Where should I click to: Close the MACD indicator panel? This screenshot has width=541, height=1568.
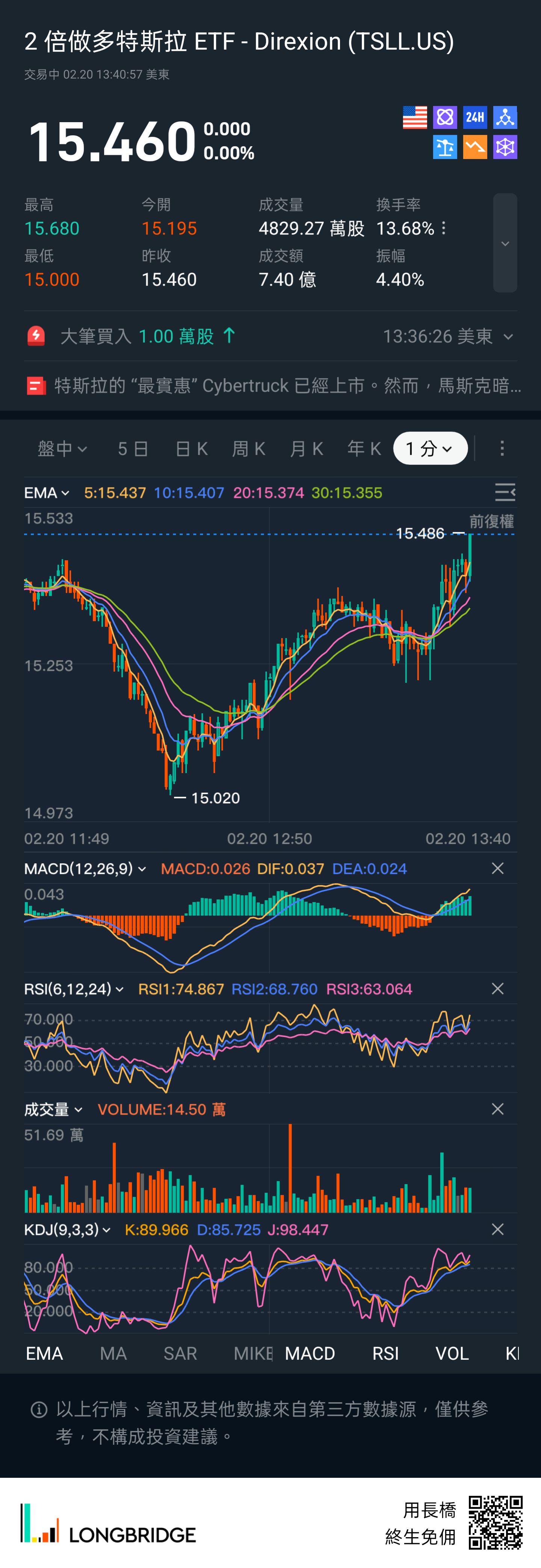(497, 868)
